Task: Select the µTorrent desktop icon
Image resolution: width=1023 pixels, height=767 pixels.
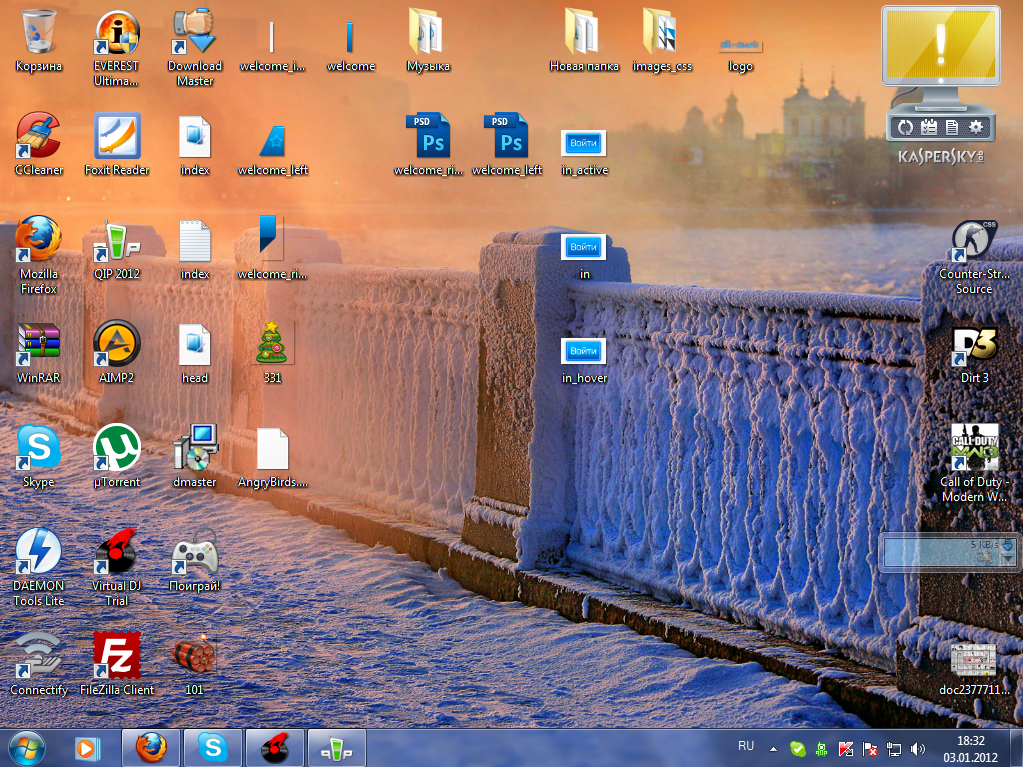Action: (x=117, y=448)
